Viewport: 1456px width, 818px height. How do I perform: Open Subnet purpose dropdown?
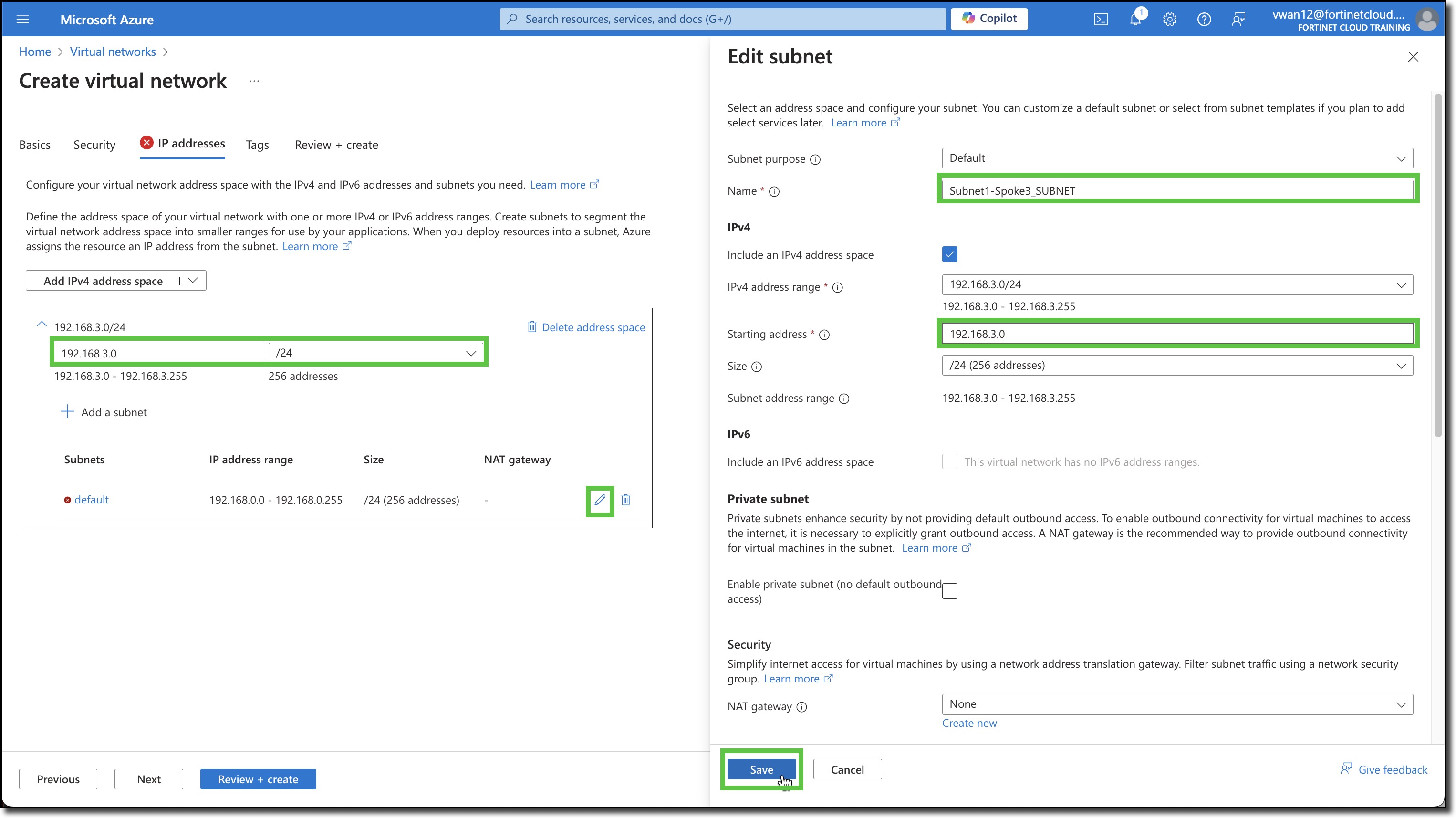click(1177, 158)
